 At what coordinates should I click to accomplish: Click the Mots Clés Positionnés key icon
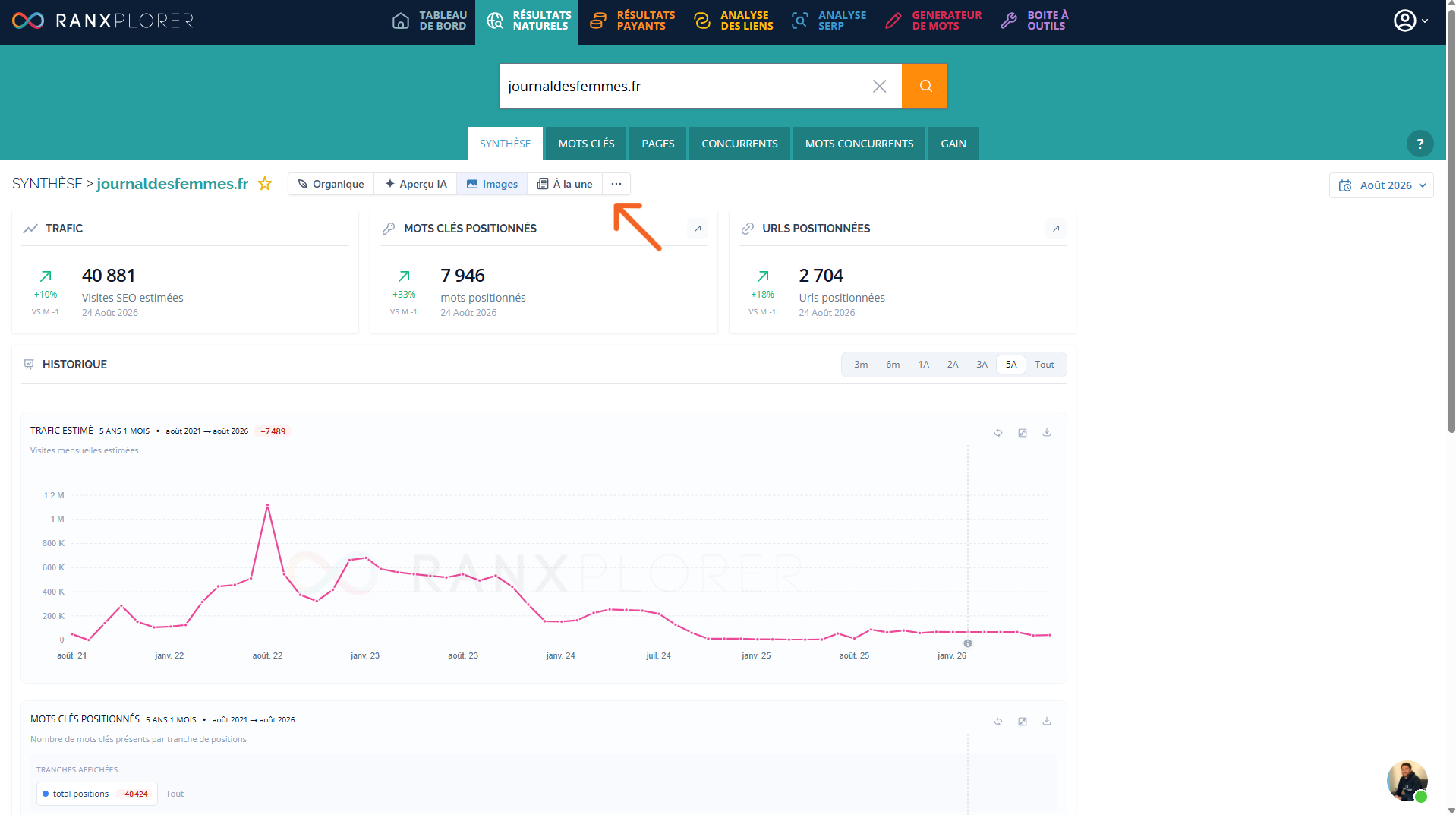(389, 229)
